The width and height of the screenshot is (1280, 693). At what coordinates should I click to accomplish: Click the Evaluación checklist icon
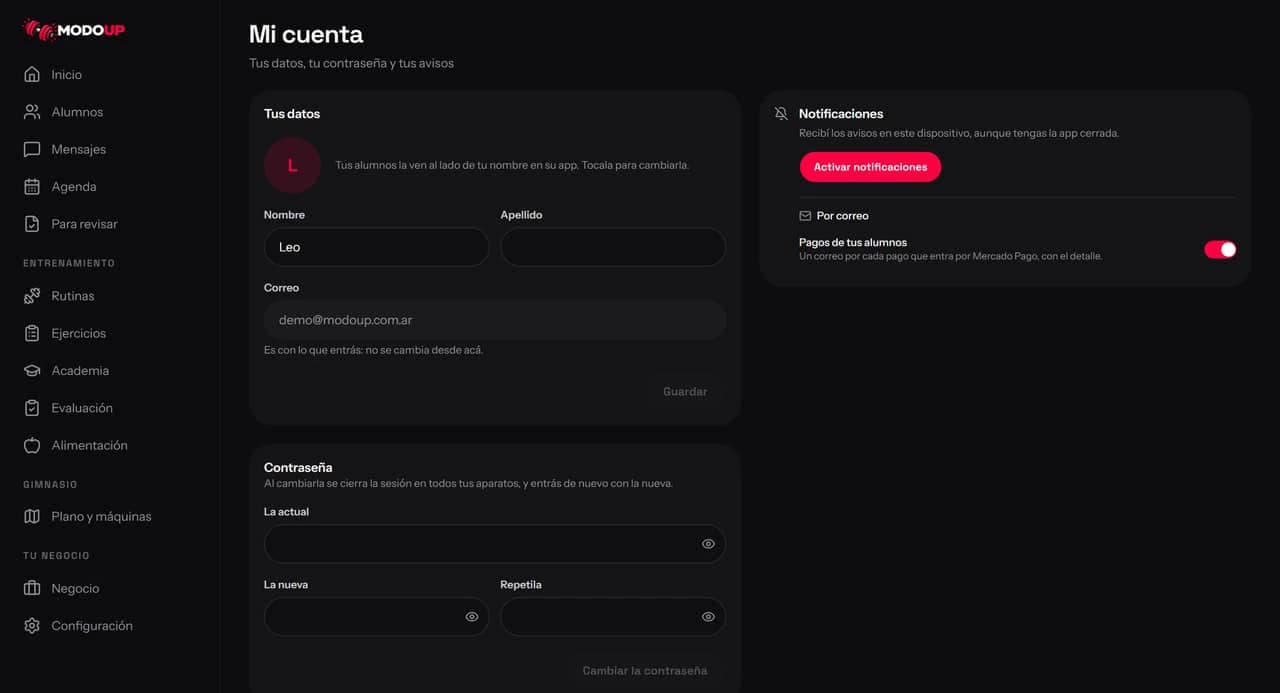point(32,408)
